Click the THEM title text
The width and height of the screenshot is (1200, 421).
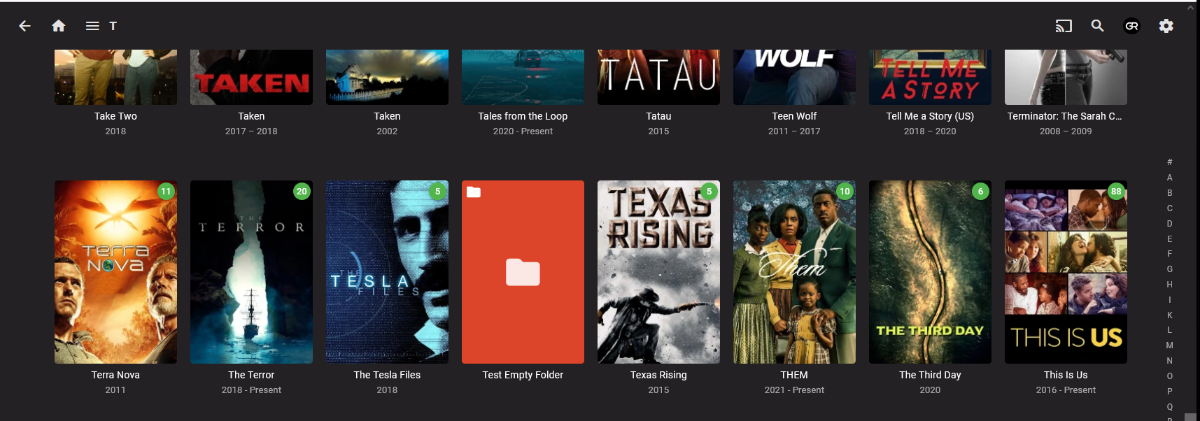point(794,375)
